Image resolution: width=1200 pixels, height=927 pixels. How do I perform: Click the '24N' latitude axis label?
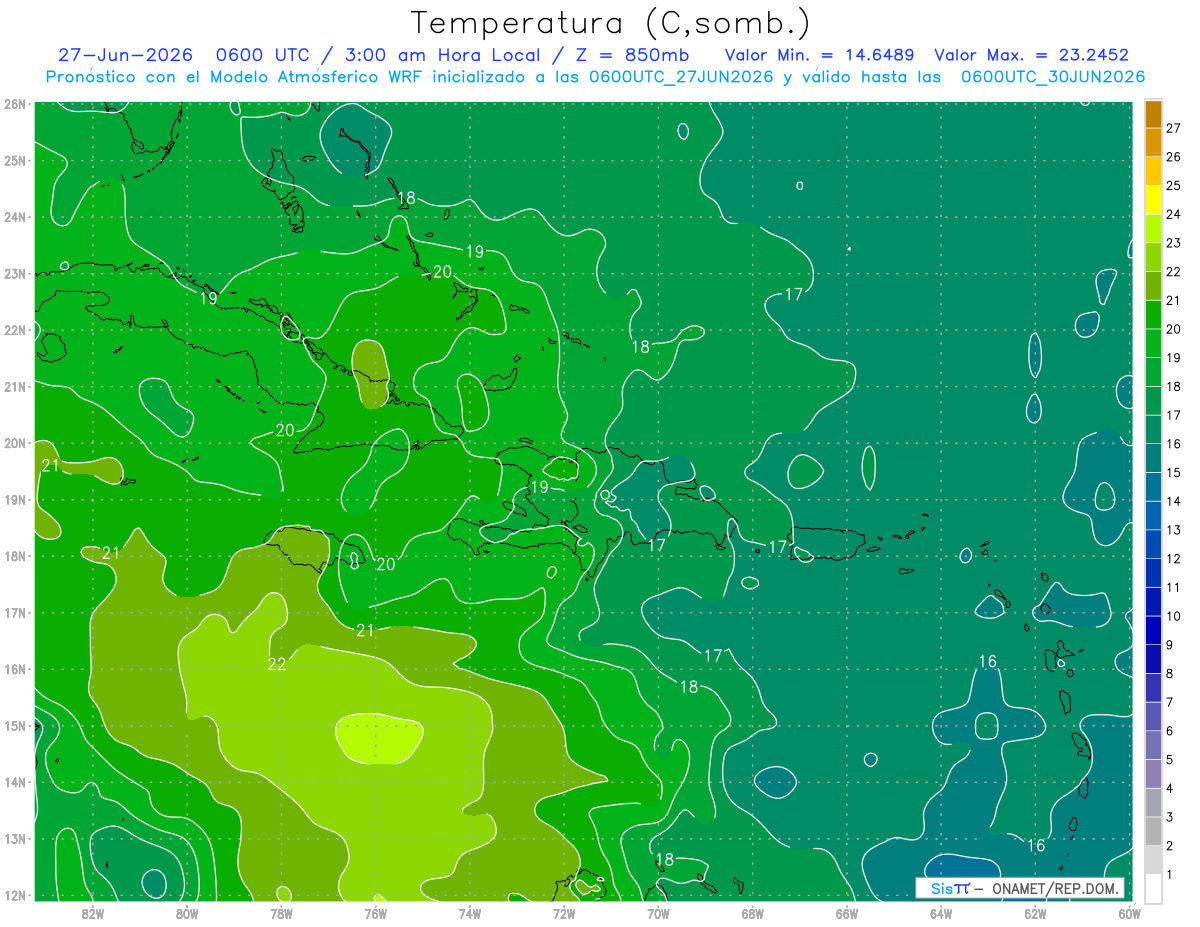tap(16, 217)
